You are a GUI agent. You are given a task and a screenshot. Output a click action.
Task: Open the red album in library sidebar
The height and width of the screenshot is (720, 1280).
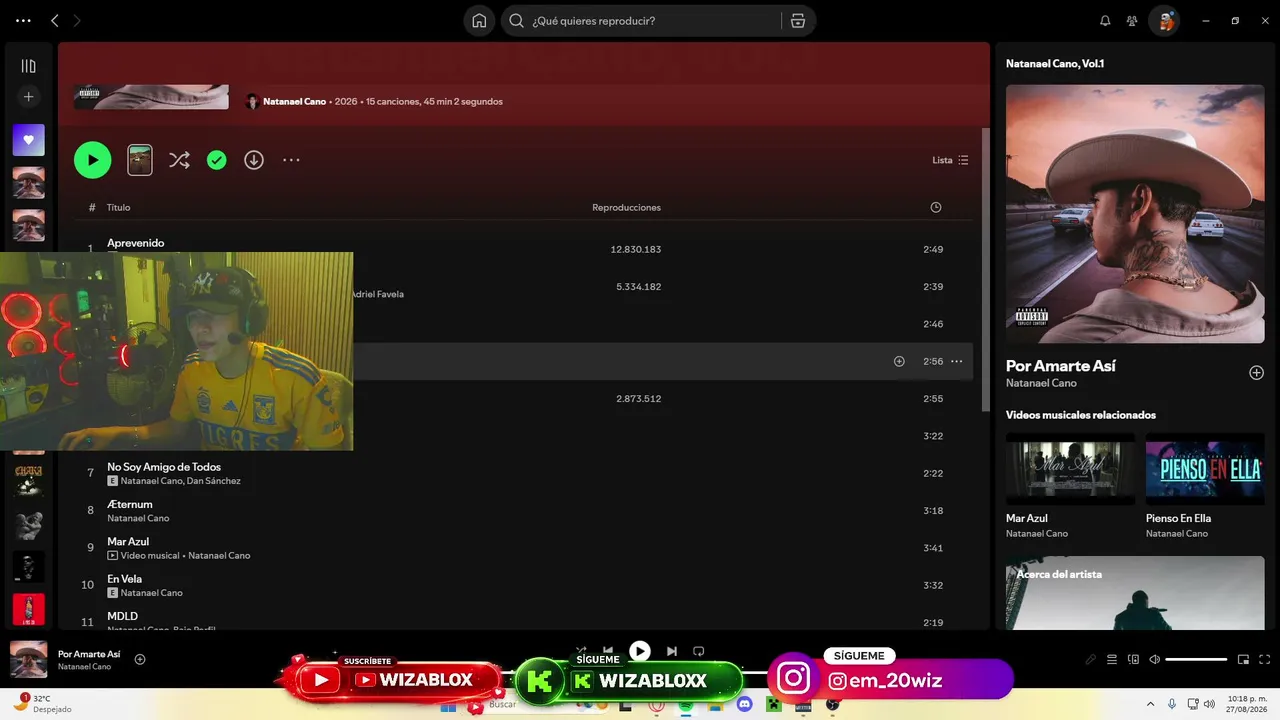click(28, 609)
